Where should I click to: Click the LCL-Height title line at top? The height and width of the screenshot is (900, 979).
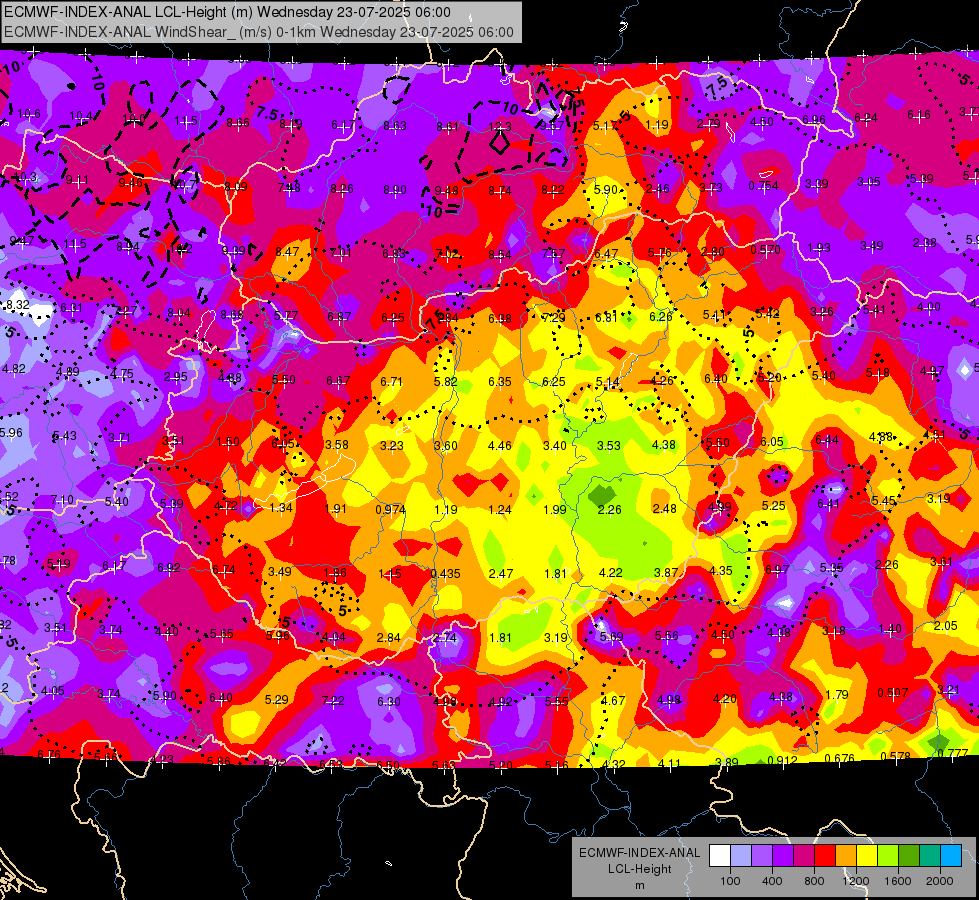click(227, 12)
